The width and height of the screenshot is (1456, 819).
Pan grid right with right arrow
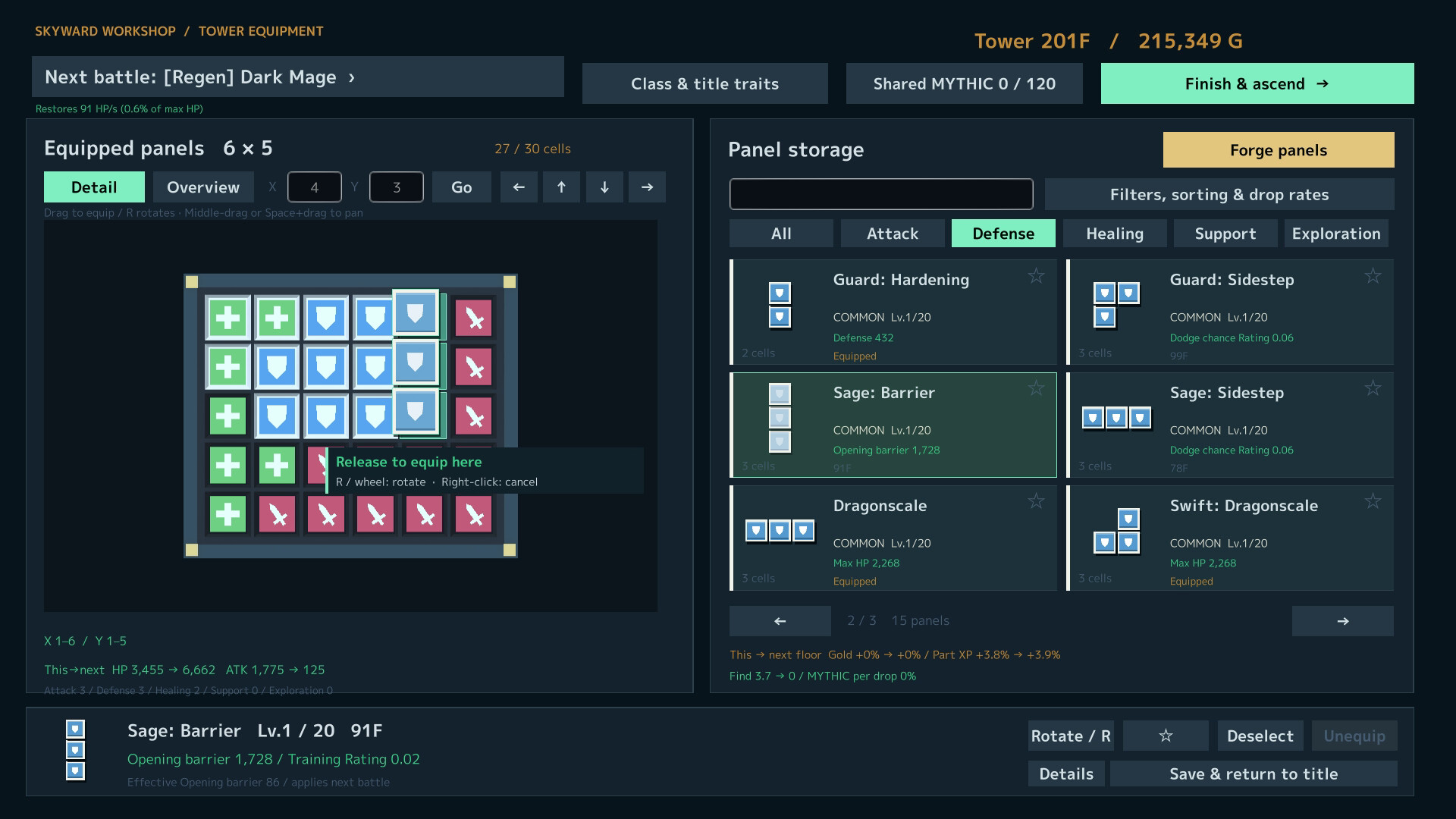tap(647, 187)
